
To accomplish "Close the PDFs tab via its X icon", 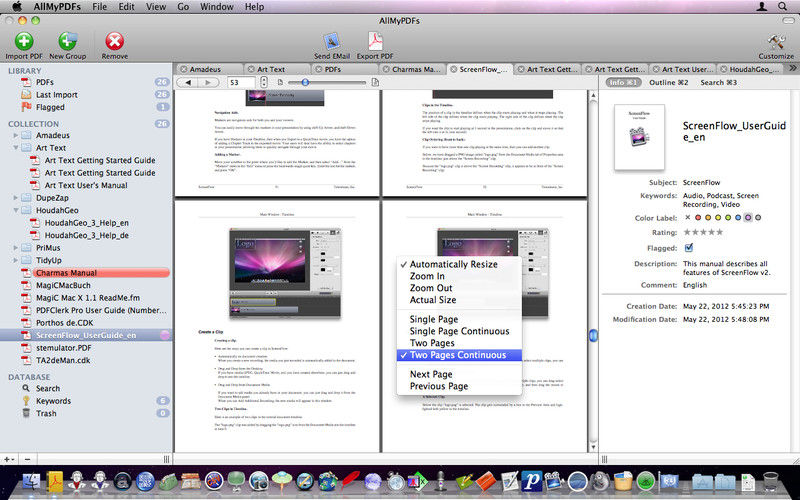I will coord(318,69).
